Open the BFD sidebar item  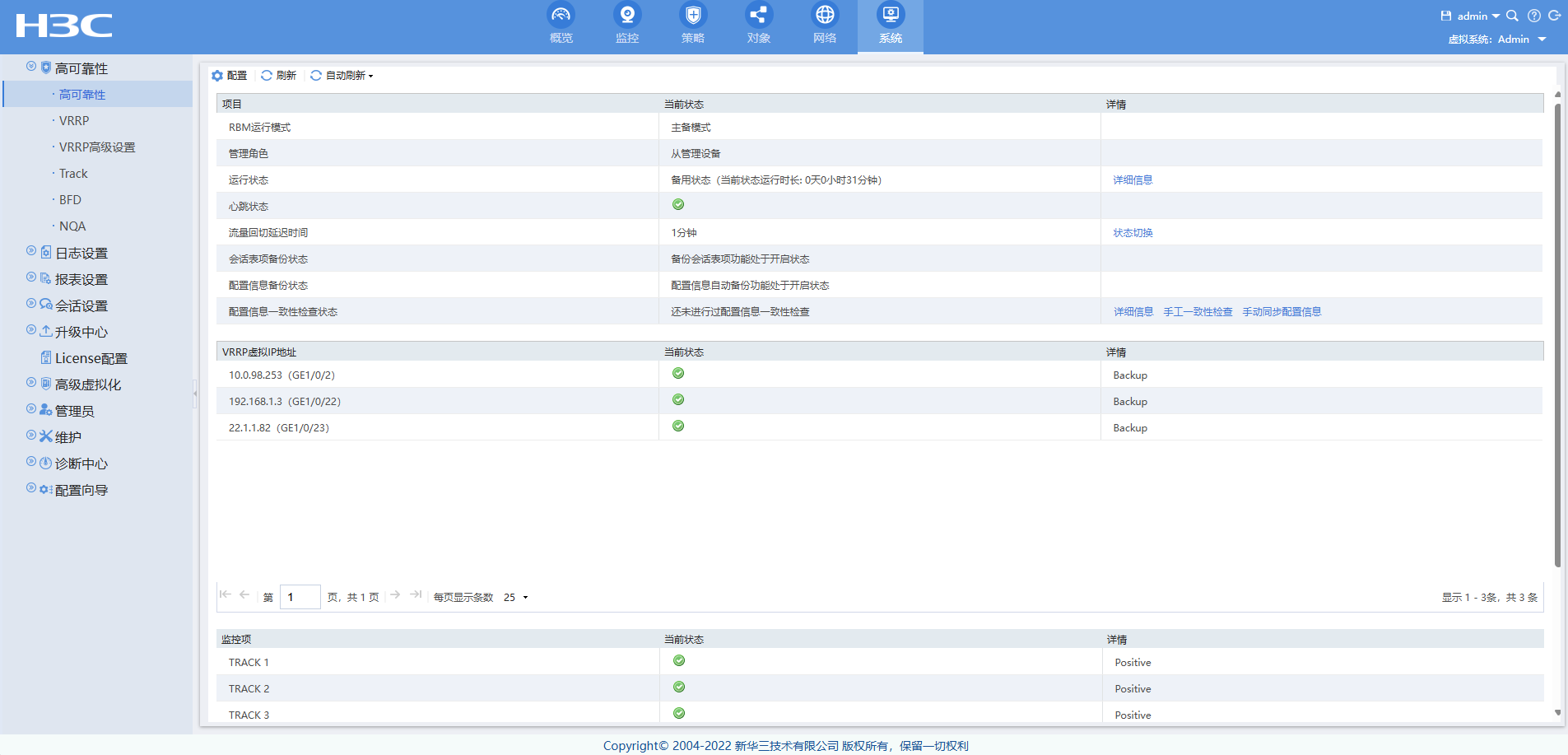tap(70, 200)
